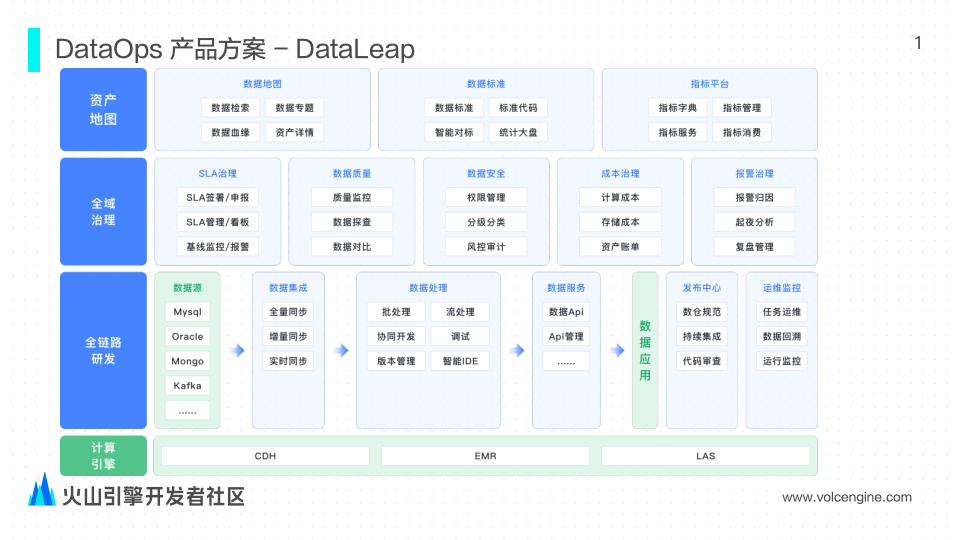Select the Kafka data source
Screen dimensions: 960x540
tap(187, 386)
